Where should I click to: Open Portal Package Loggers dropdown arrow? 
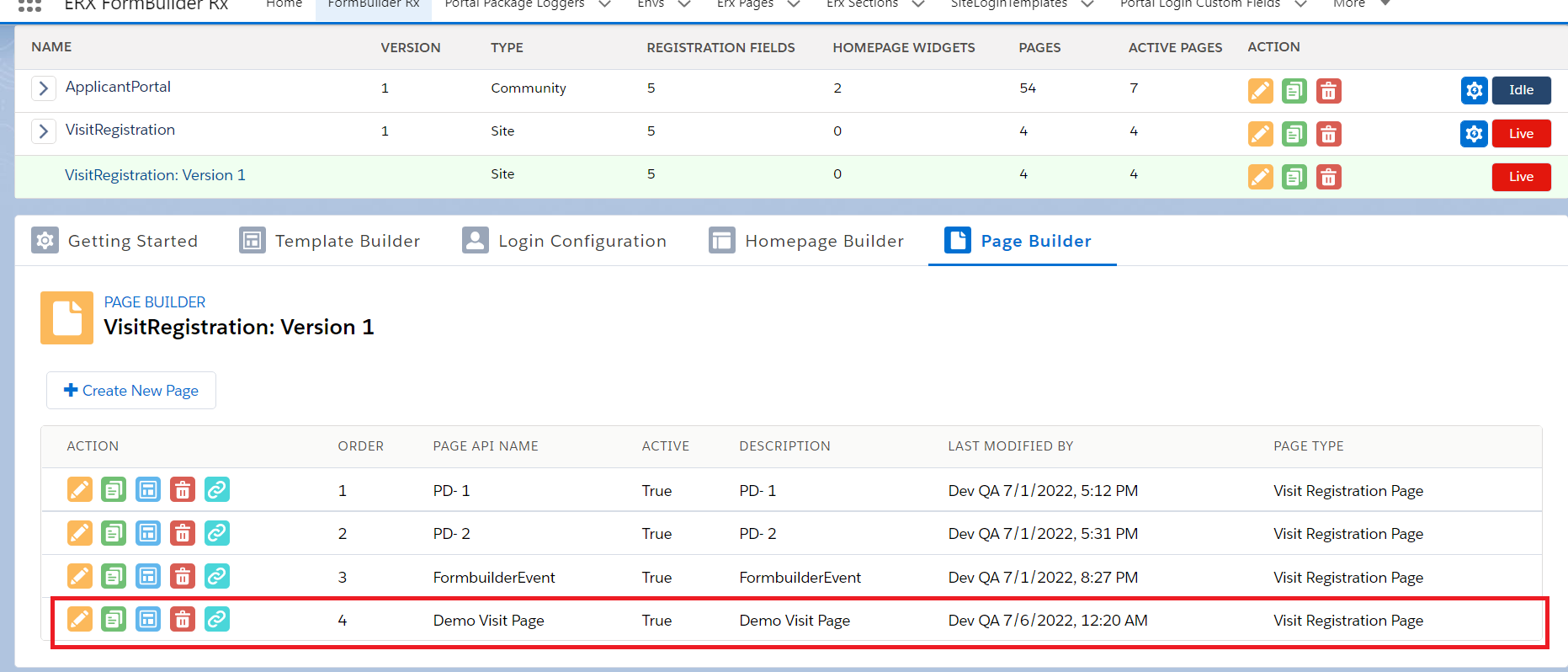[x=604, y=4]
